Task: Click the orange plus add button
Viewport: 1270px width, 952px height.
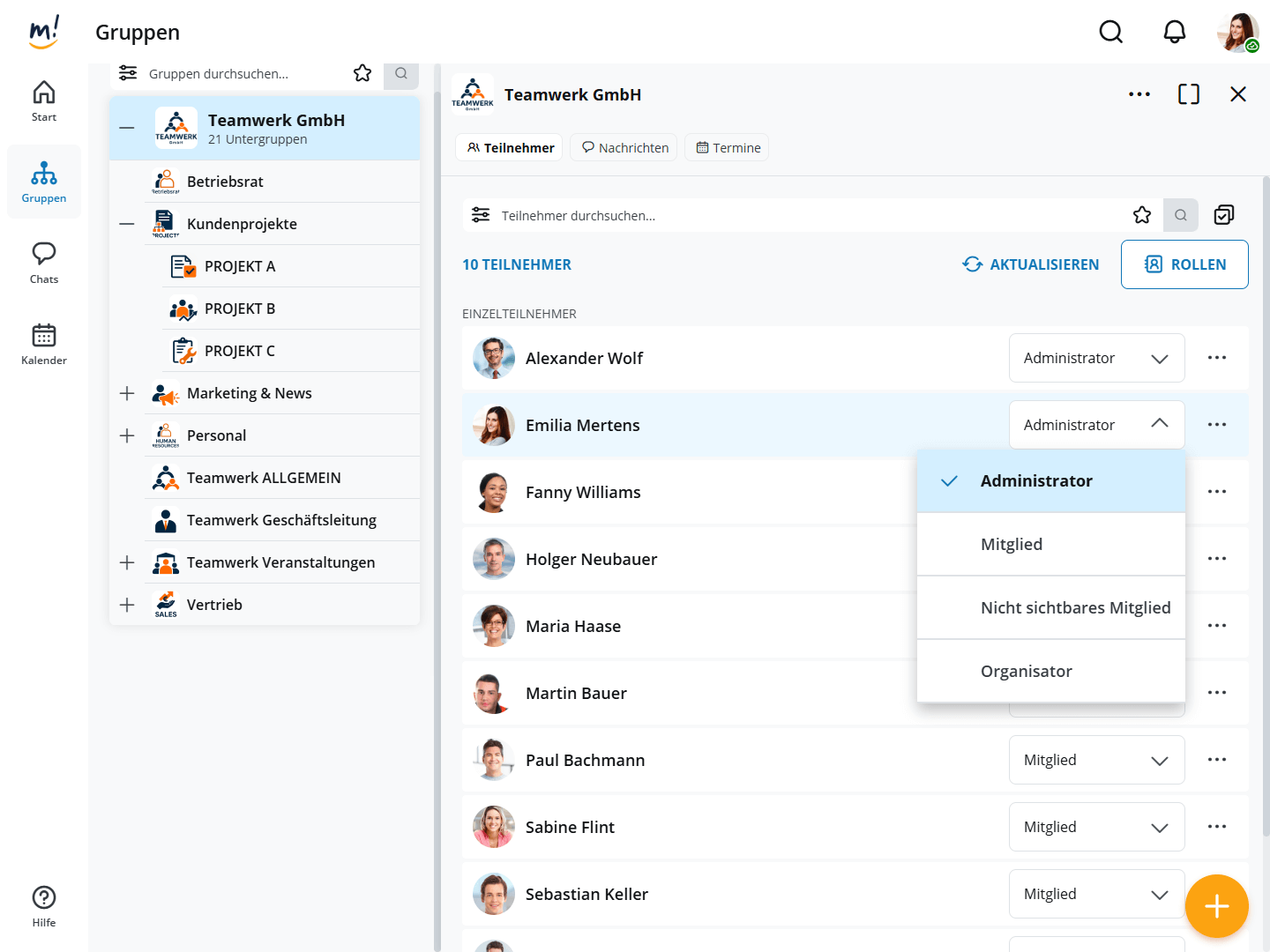Action: (x=1216, y=906)
